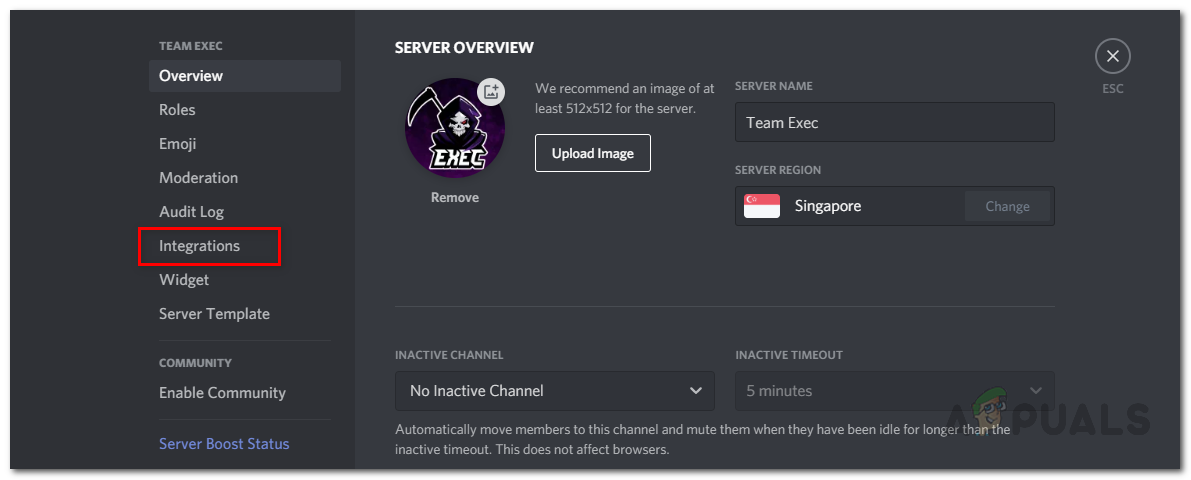The image size is (1191, 480).
Task: Click the ESC close circle icon
Action: [1113, 57]
